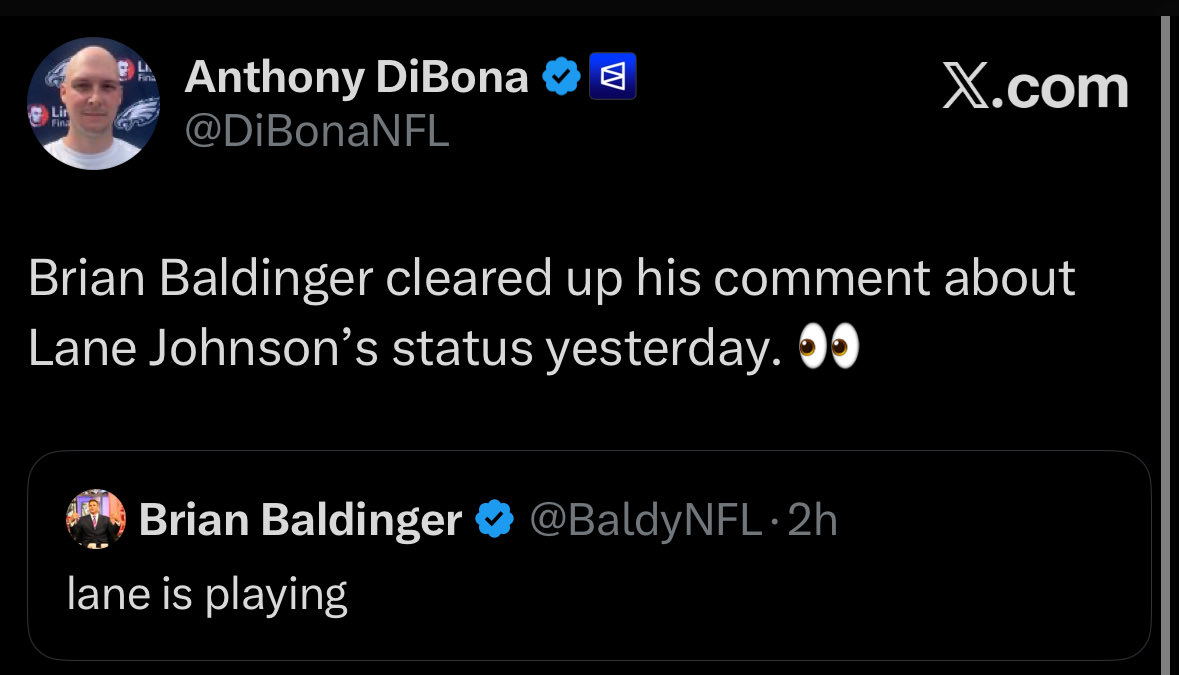Image resolution: width=1179 pixels, height=675 pixels.
Task: Open Brian Baldinger's small avatar
Action: [x=95, y=519]
